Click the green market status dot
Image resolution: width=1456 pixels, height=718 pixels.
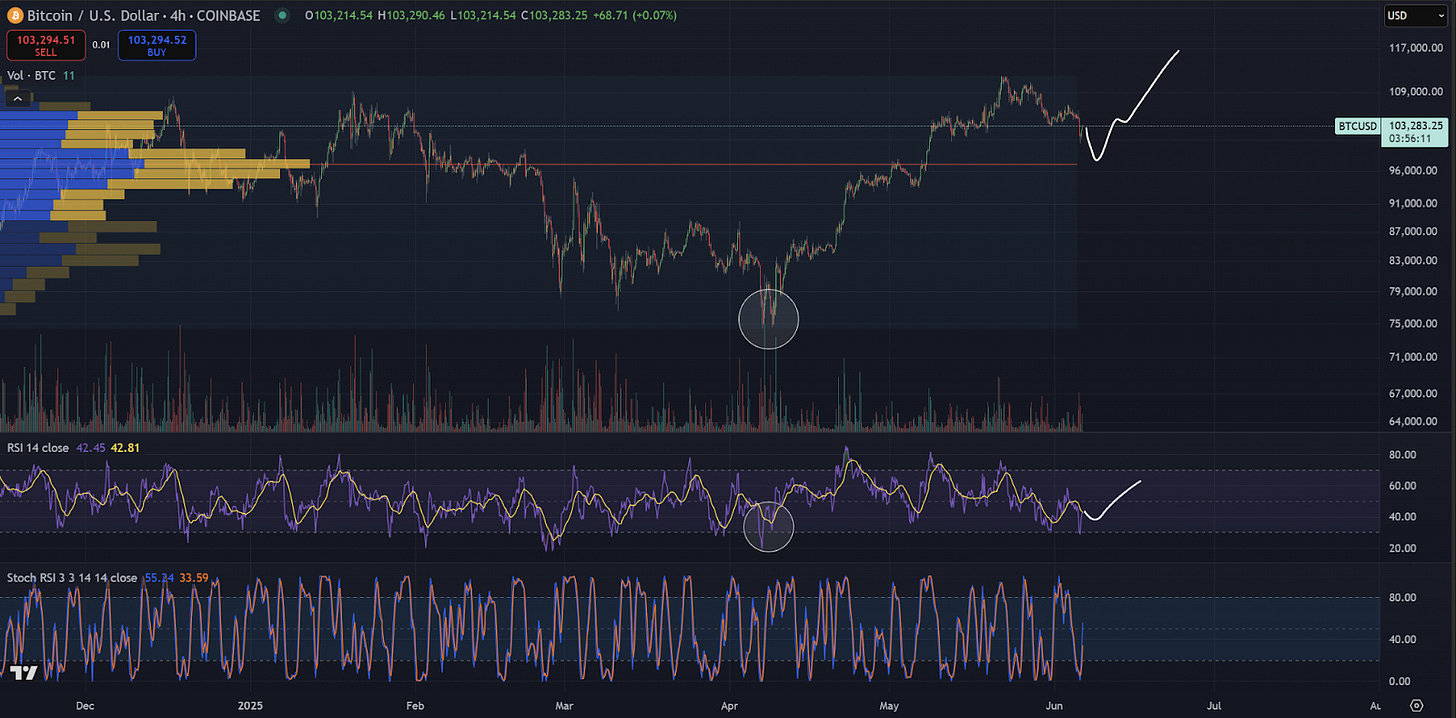point(283,16)
